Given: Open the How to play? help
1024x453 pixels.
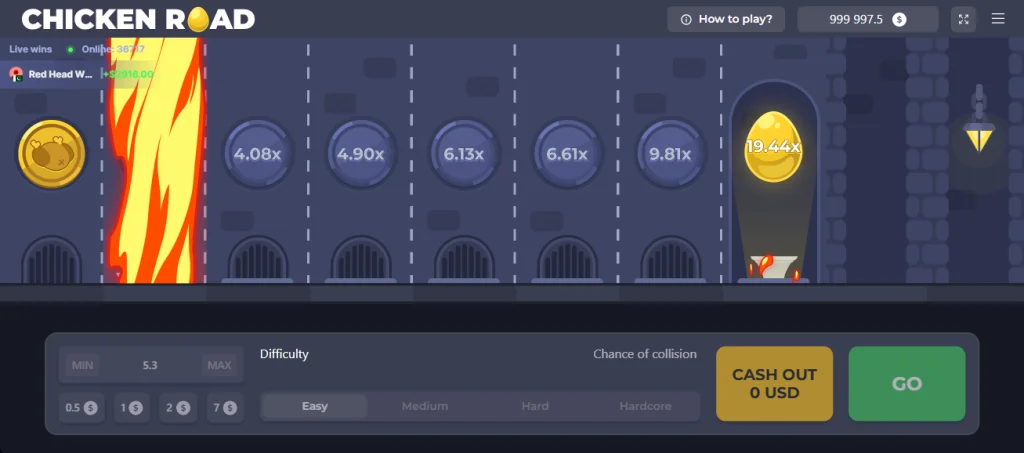Looking at the screenshot, I should [x=726, y=19].
